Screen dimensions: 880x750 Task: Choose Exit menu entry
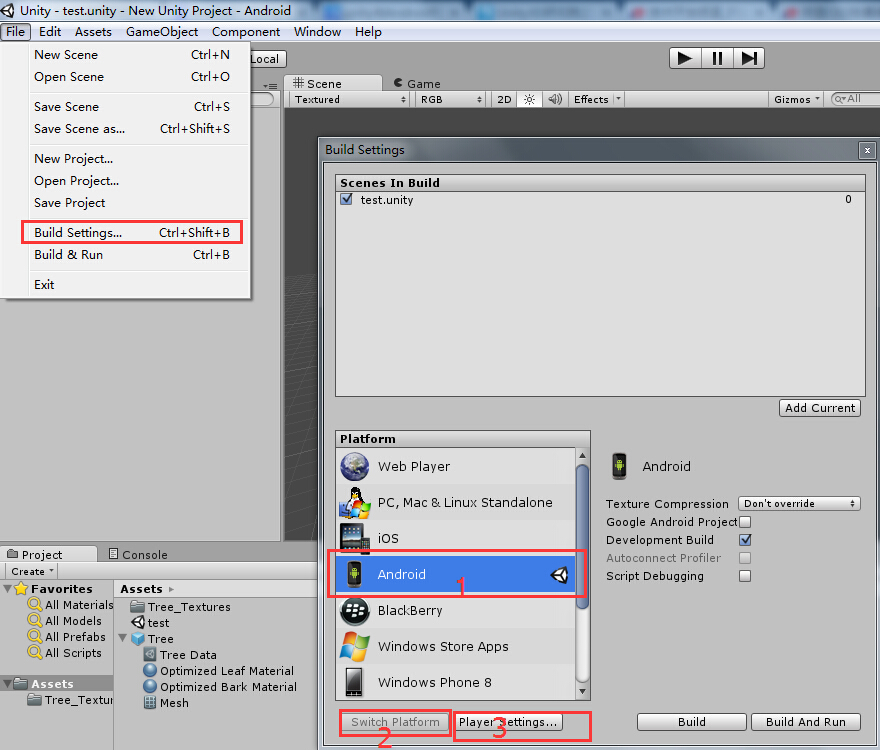[x=132, y=285]
